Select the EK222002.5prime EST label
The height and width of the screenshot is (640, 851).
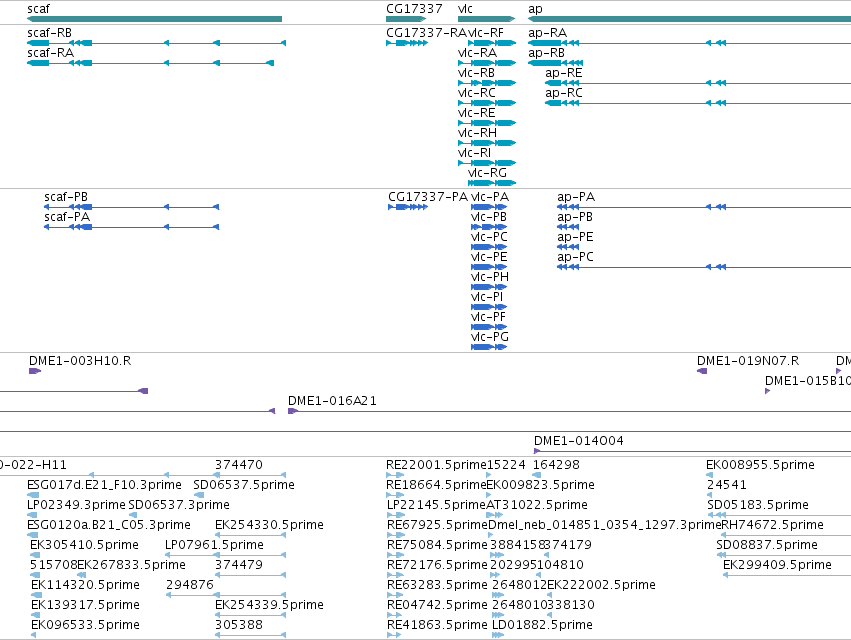601,585
